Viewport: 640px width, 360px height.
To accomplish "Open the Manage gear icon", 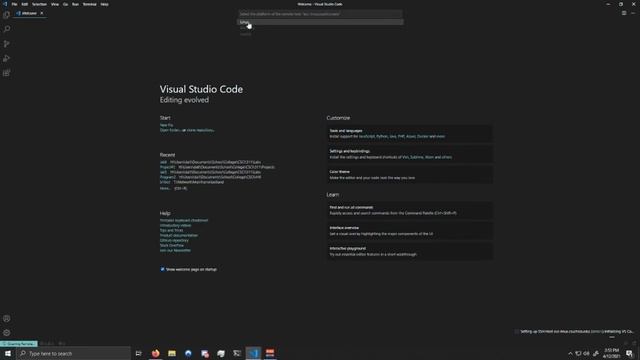I will tap(7, 333).
